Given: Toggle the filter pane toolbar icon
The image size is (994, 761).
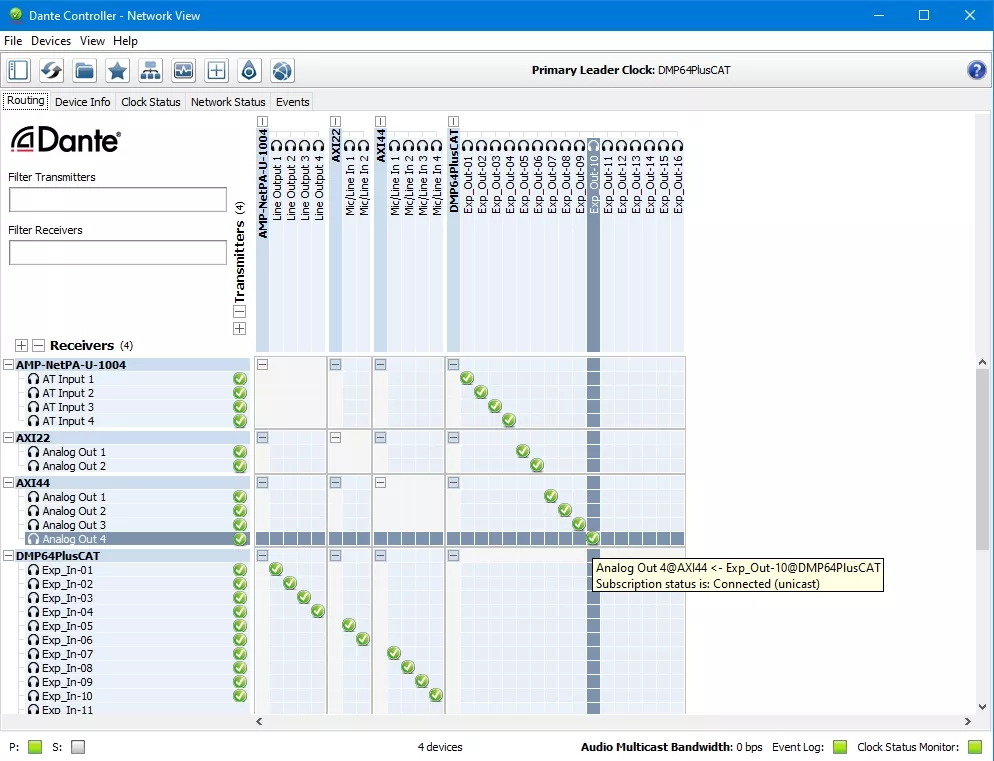Looking at the screenshot, I should pos(18,70).
